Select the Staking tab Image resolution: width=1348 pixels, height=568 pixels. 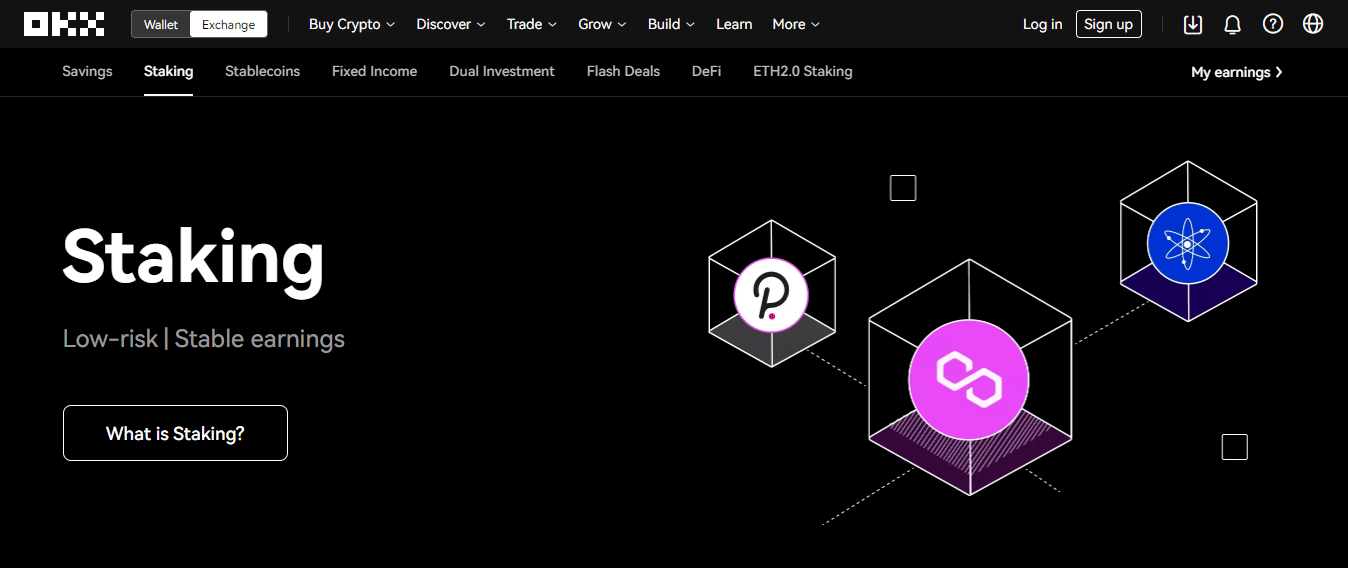tap(168, 71)
